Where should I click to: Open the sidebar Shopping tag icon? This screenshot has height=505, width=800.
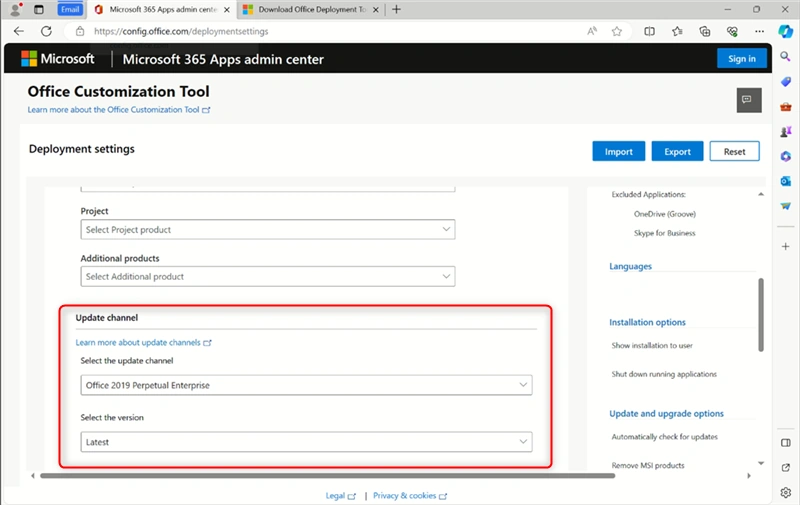(x=786, y=82)
